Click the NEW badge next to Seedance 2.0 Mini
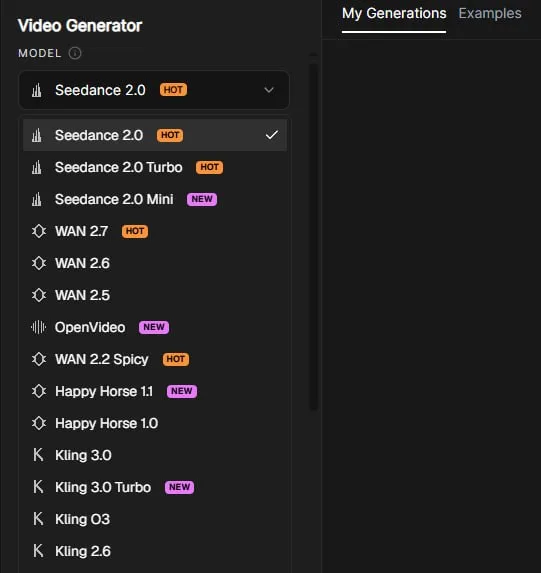This screenshot has height=573, width=541. 202,200
